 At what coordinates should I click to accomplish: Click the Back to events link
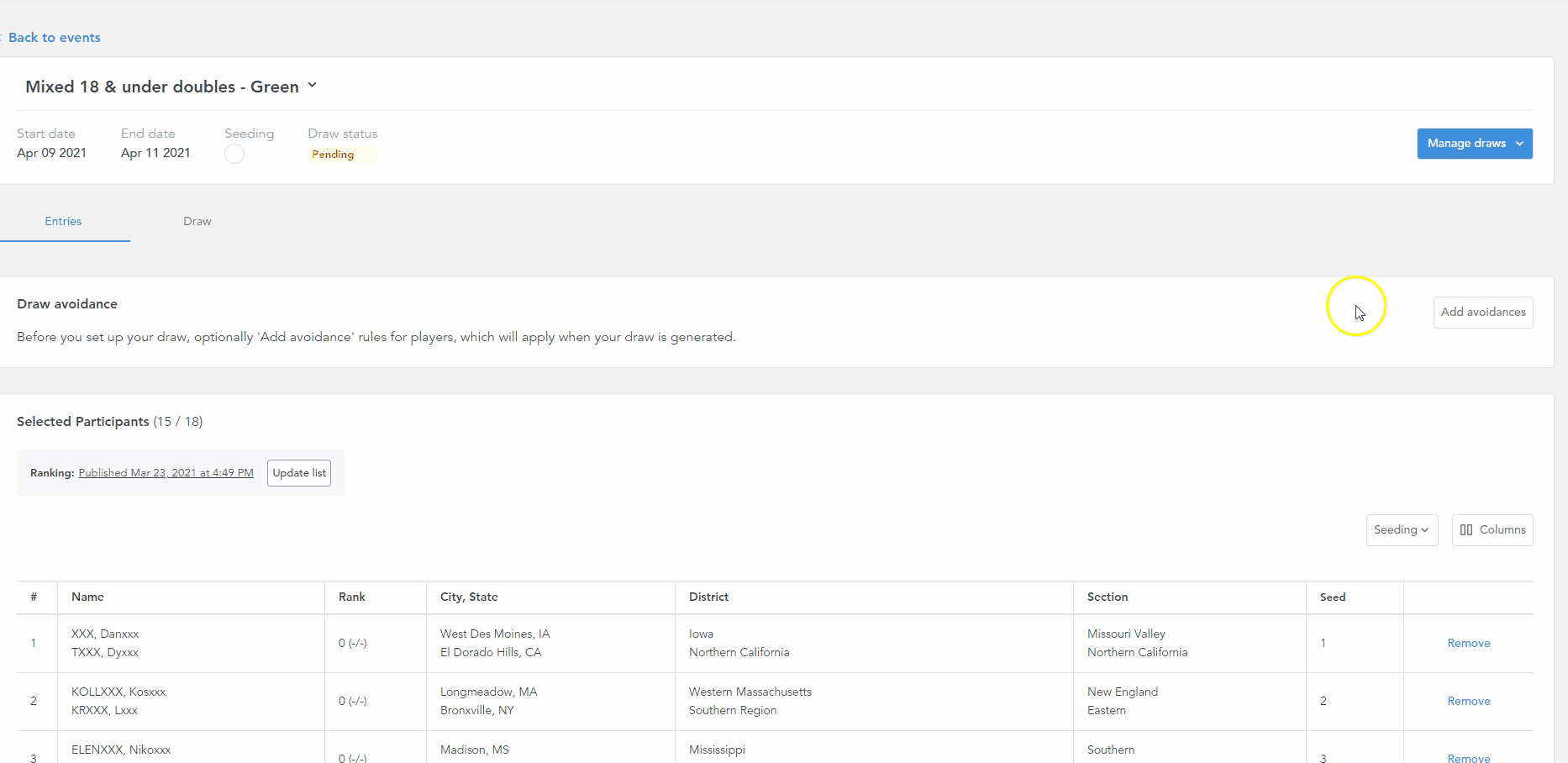click(x=54, y=38)
